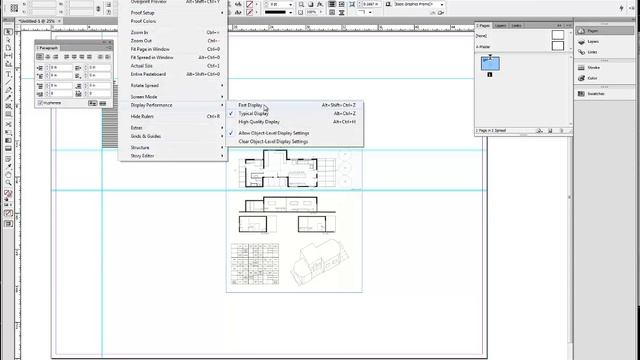Click the screen mode button in toolbox
Viewport: 640px width, 360px height.
click(8, 224)
